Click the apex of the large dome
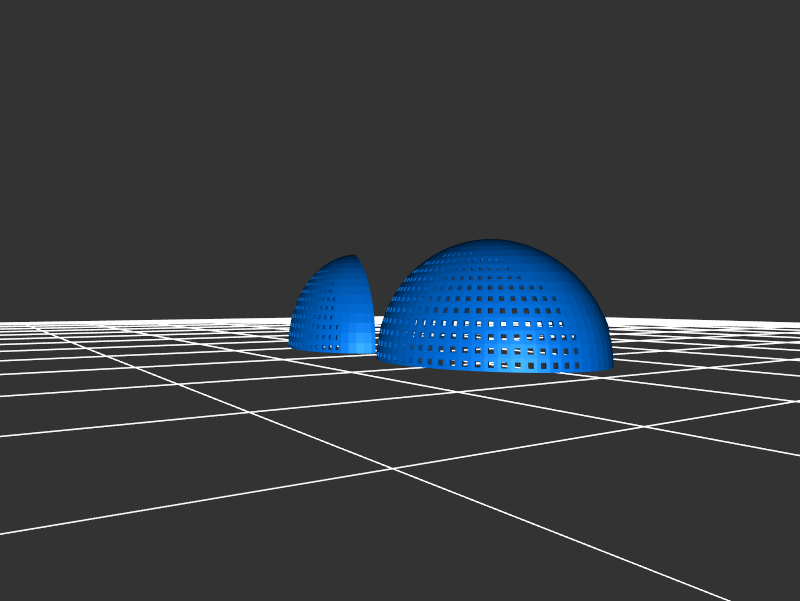This screenshot has width=800, height=601. (x=492, y=242)
